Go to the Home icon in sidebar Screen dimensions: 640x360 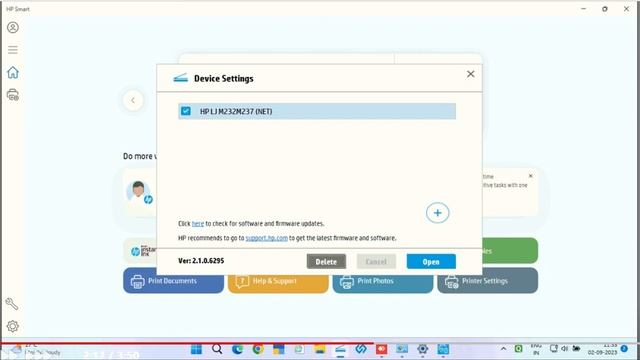(13, 72)
